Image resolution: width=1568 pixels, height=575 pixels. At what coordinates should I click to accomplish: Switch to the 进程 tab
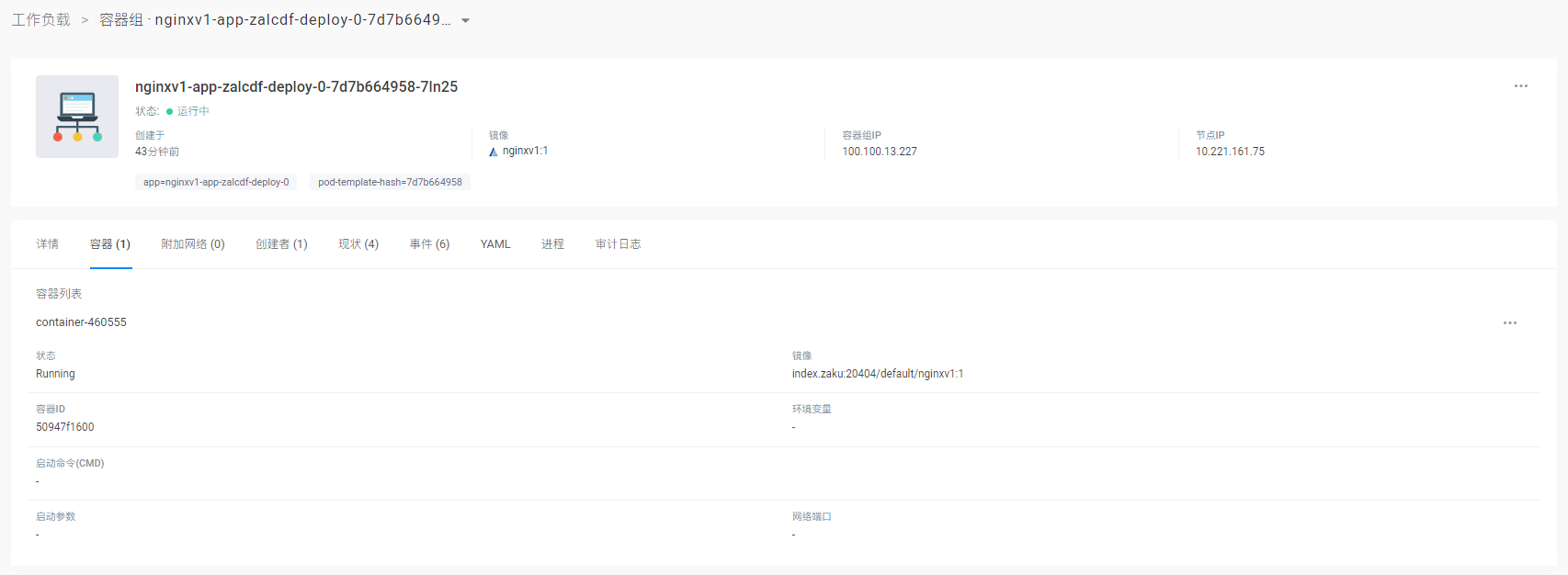552,244
